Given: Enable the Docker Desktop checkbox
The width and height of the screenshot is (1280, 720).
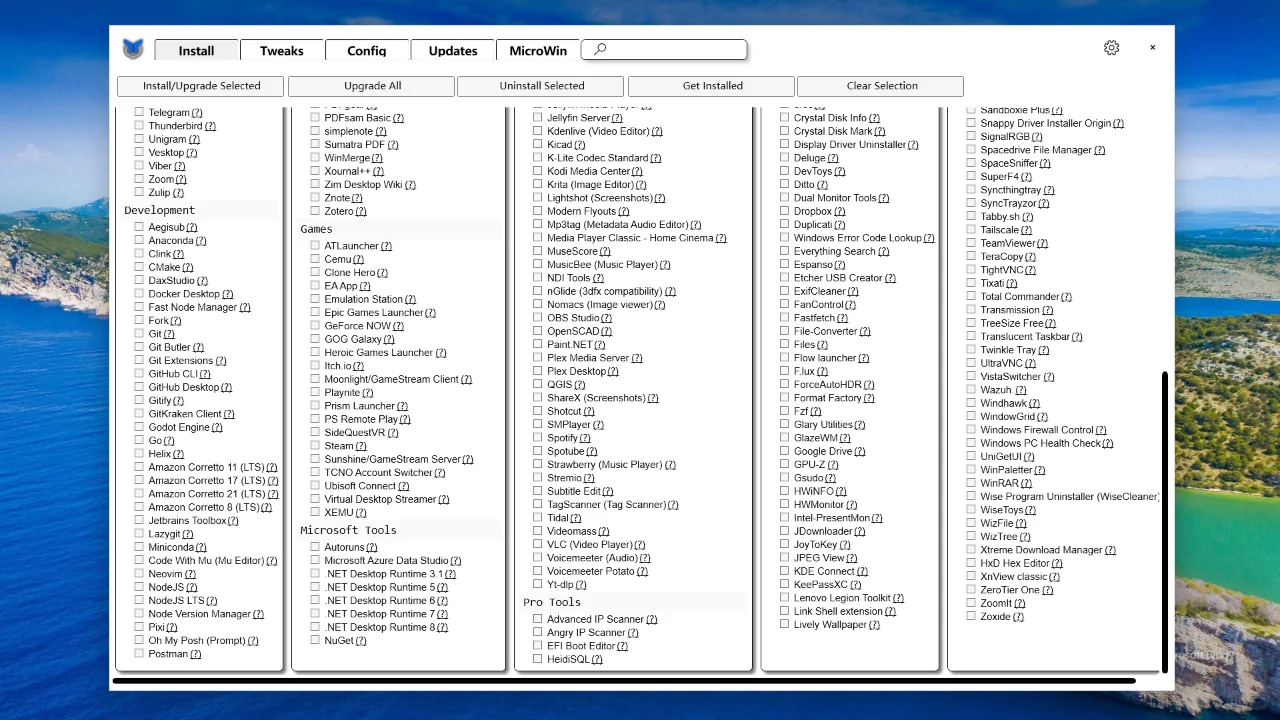Looking at the screenshot, I should (x=139, y=294).
